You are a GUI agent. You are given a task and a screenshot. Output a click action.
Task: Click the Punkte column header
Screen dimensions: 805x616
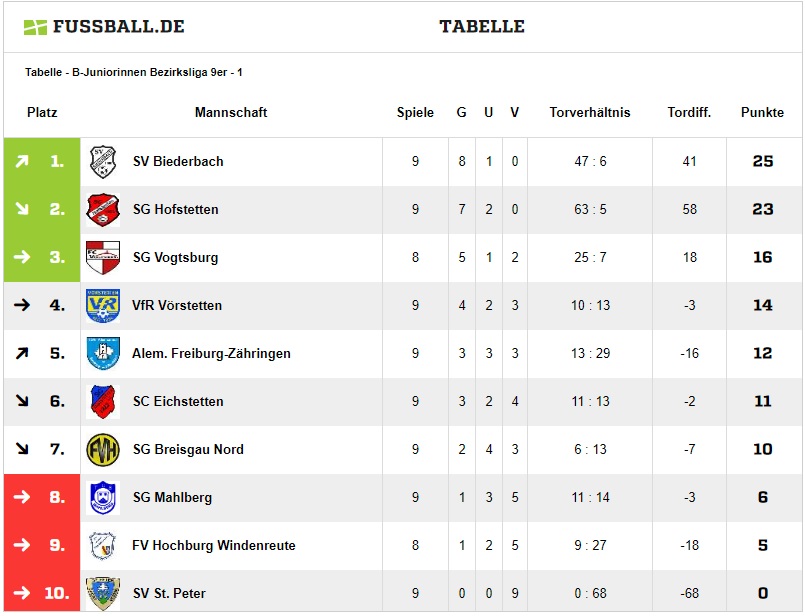tap(762, 112)
